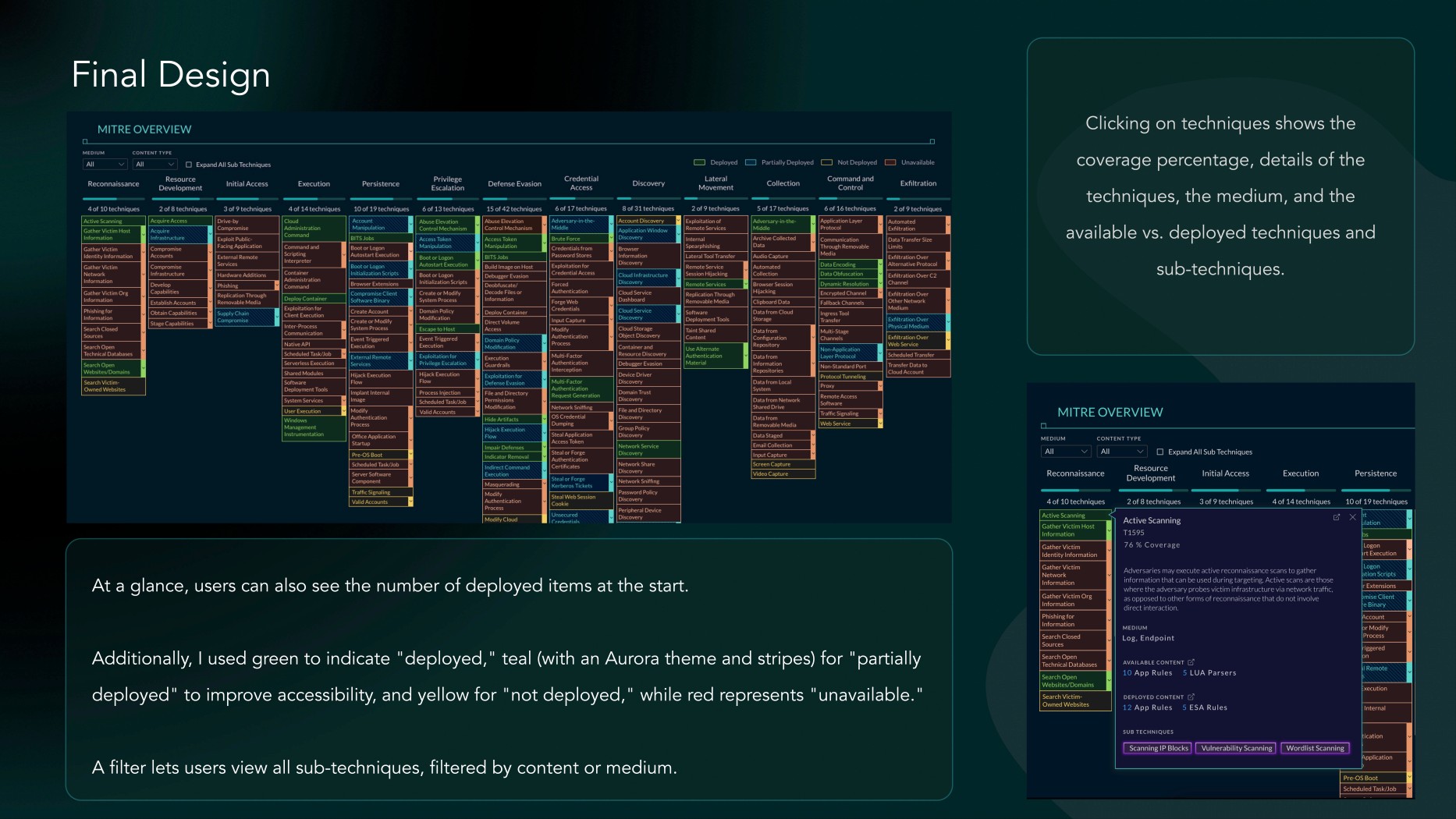1456x819 pixels.
Task: Select the Exfiltration column header
Action: click(x=918, y=183)
